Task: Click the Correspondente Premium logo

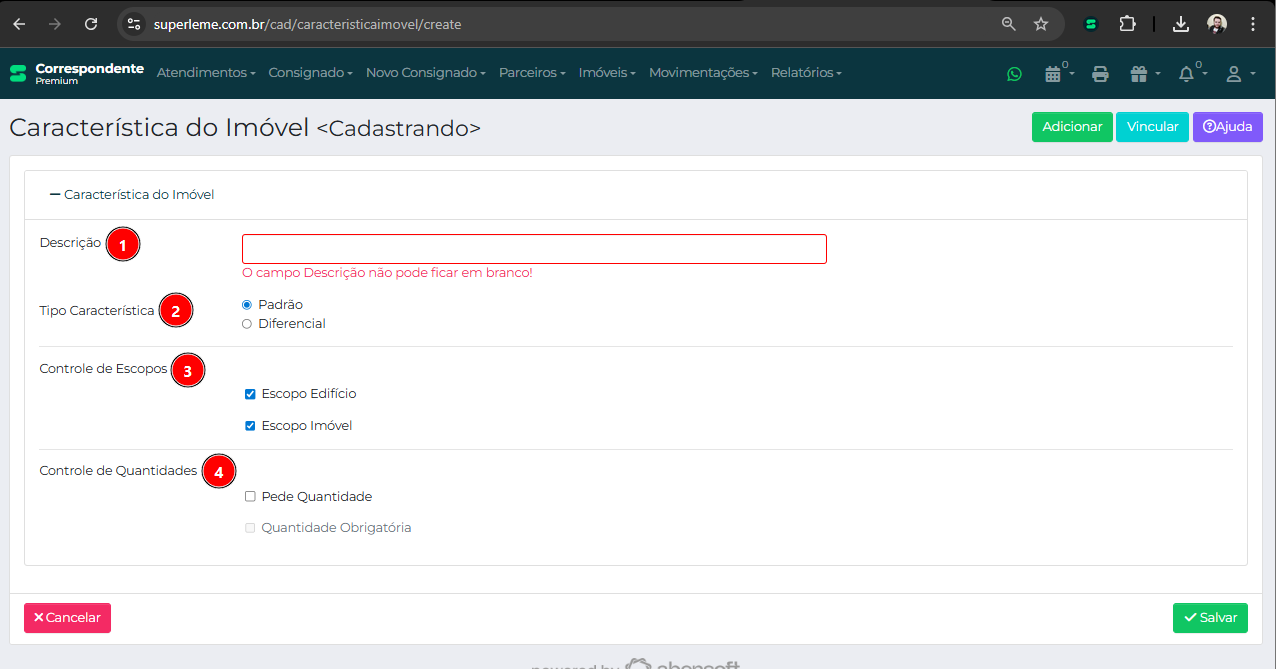Action: point(77,73)
